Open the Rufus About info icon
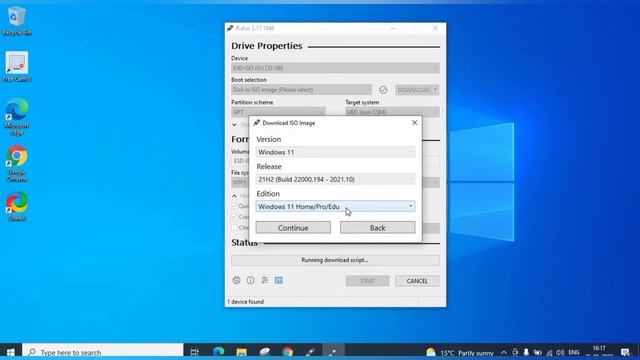640x360 pixels. 250,280
